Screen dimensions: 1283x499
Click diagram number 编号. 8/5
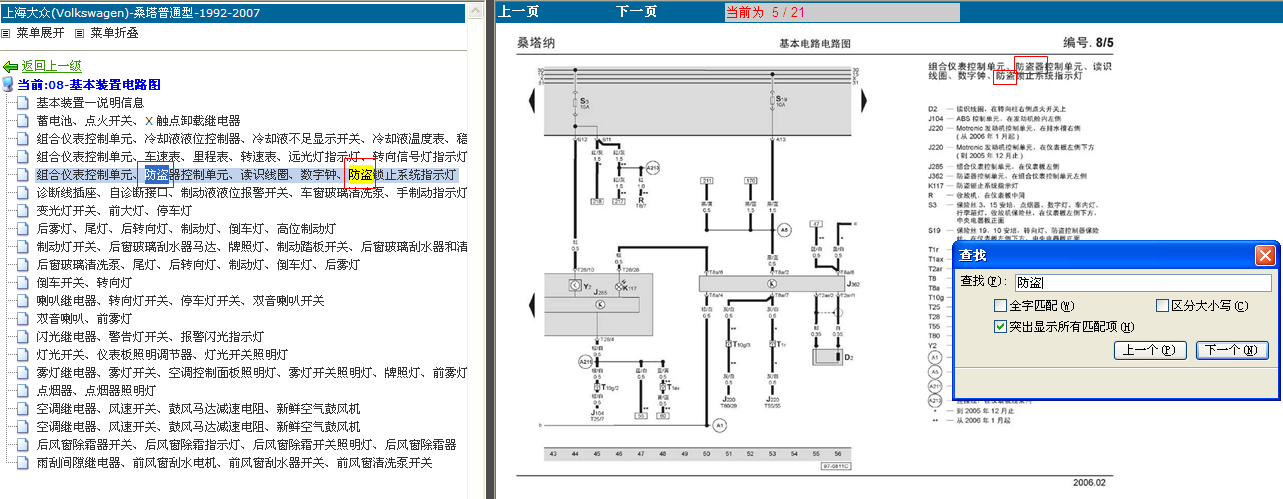(1088, 43)
